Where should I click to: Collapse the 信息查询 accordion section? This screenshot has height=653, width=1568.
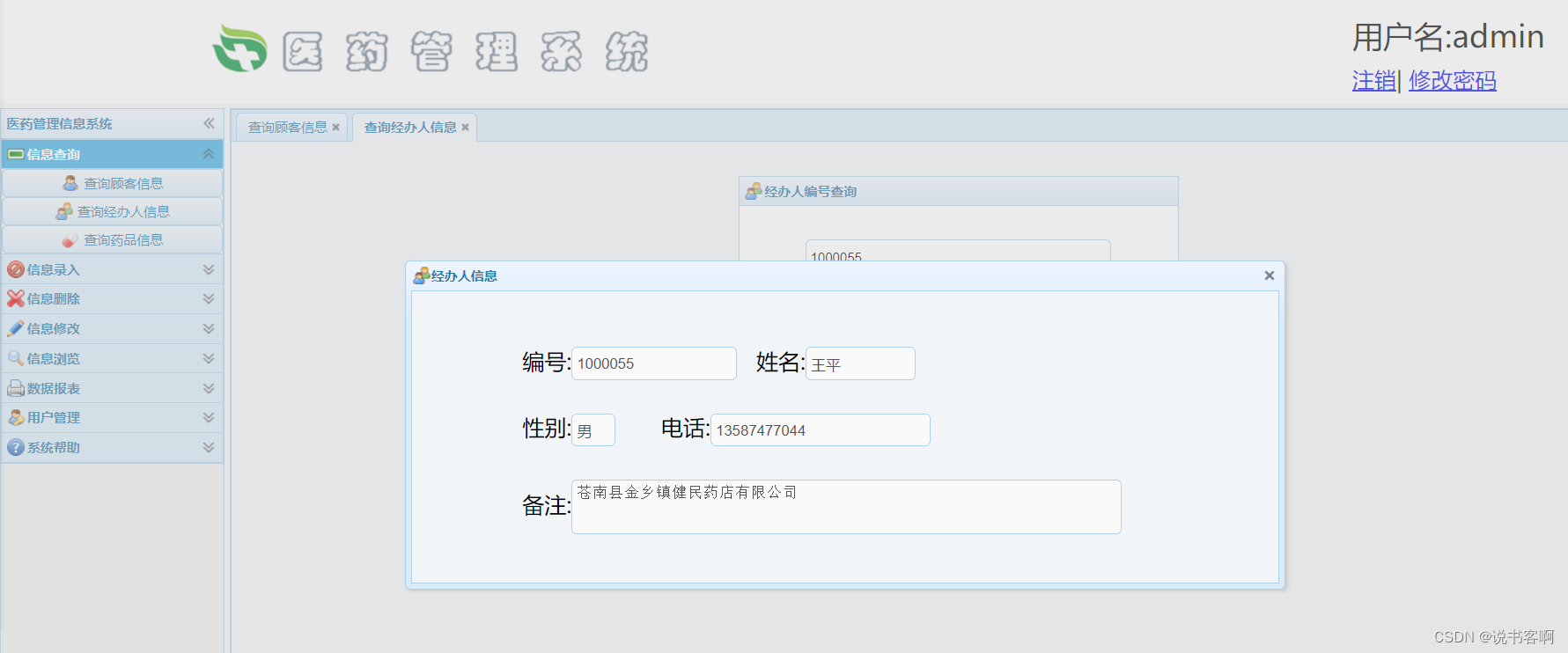(209, 154)
